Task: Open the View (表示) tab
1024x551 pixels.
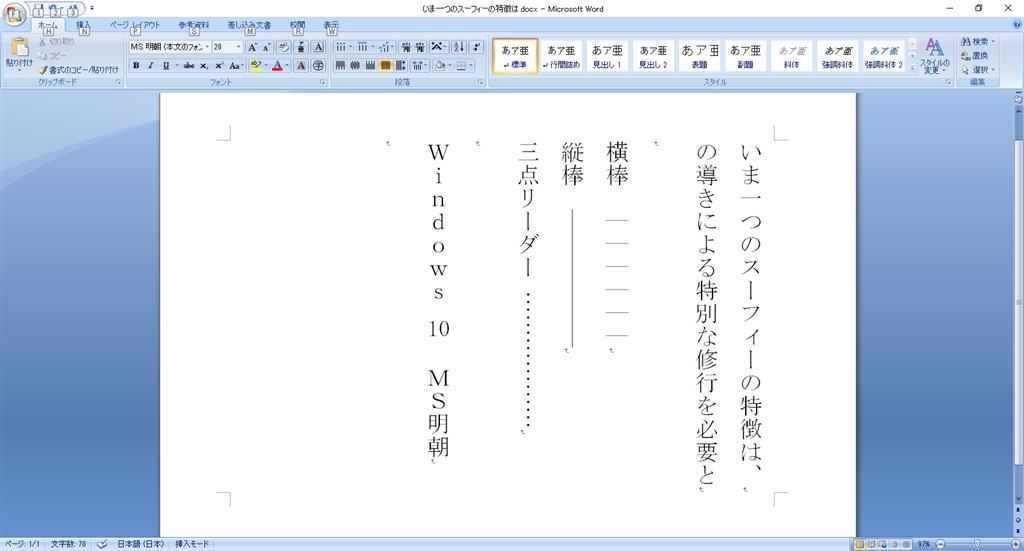Action: pyautogui.click(x=331, y=25)
